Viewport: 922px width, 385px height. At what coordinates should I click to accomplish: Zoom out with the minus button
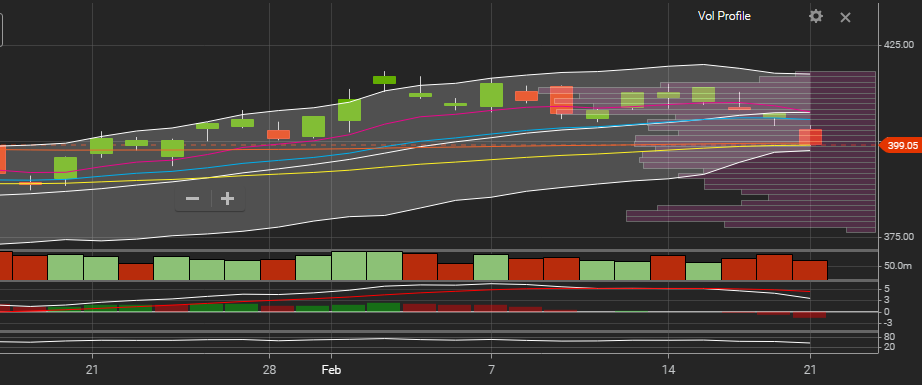click(192, 199)
